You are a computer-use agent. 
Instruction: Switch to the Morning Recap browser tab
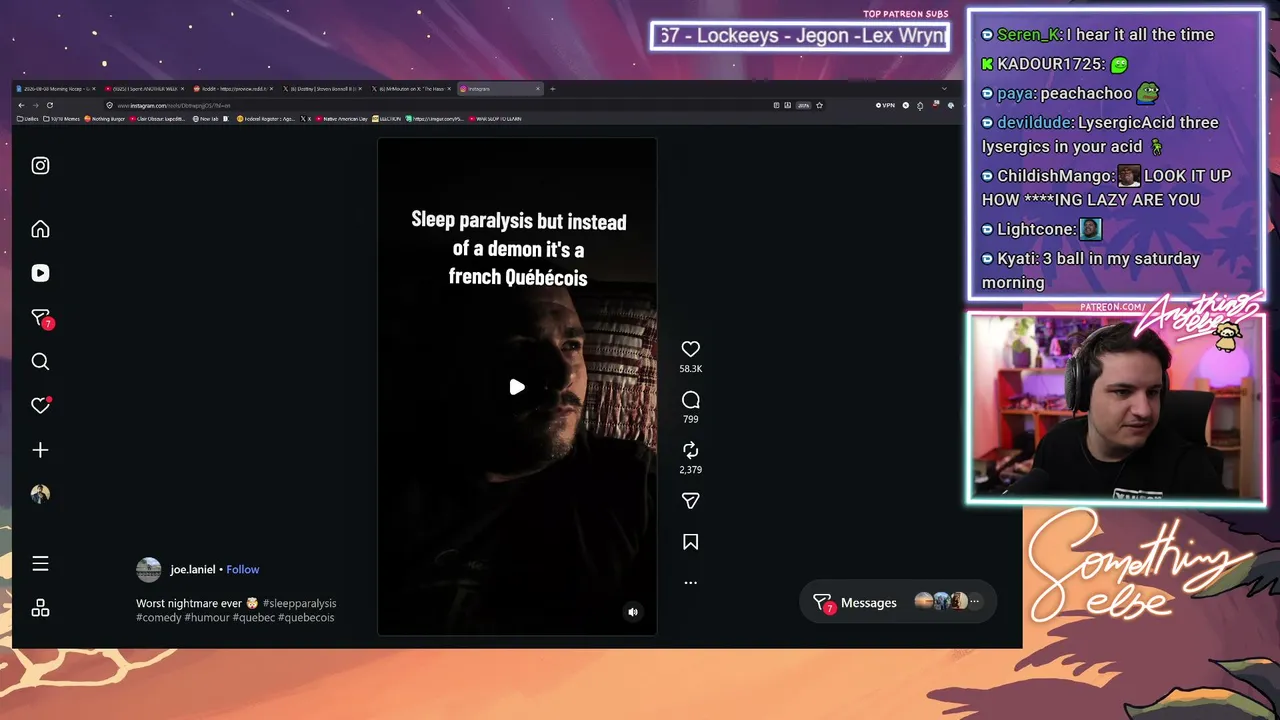pyautogui.click(x=55, y=89)
